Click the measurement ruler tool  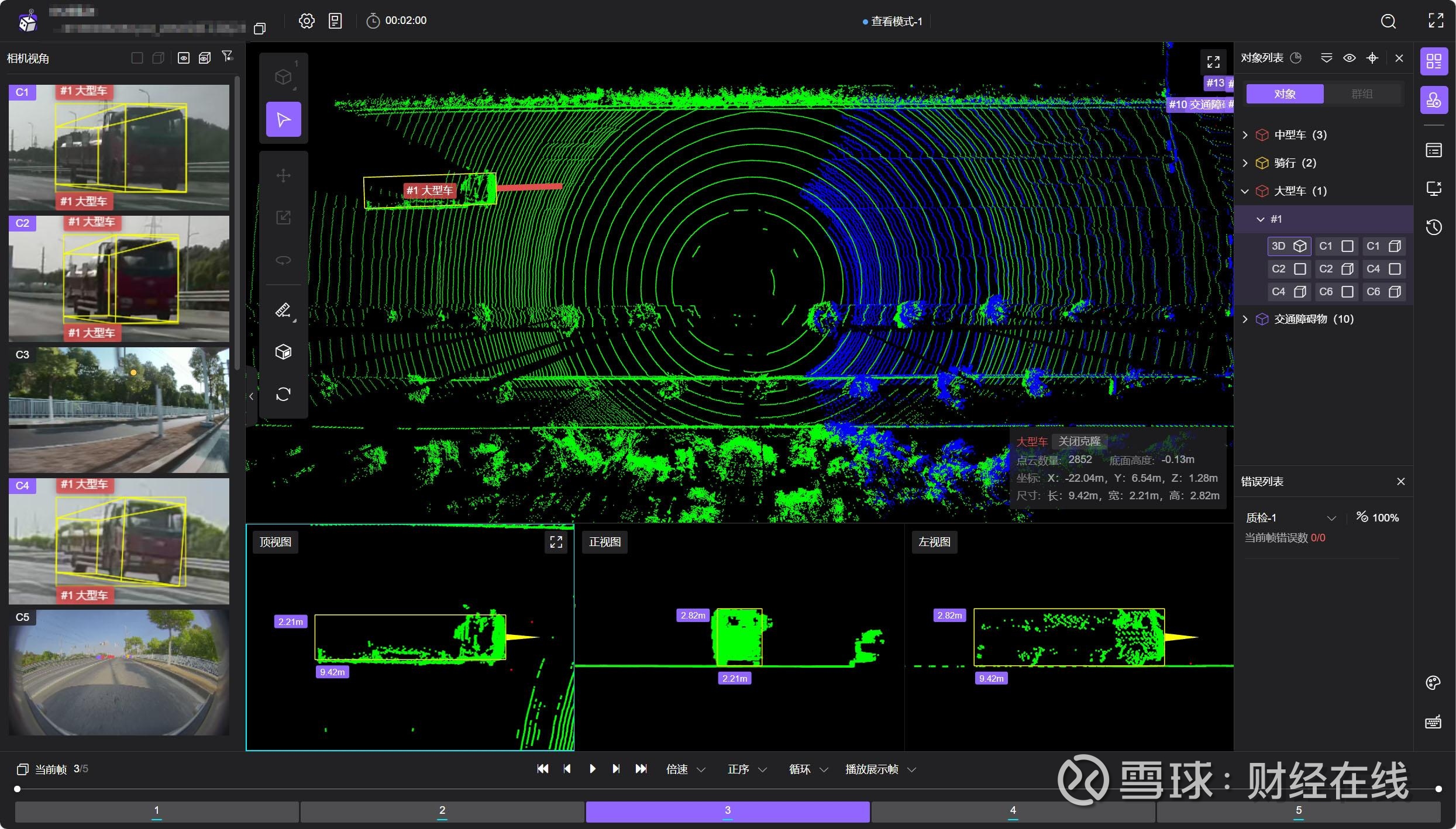click(284, 310)
